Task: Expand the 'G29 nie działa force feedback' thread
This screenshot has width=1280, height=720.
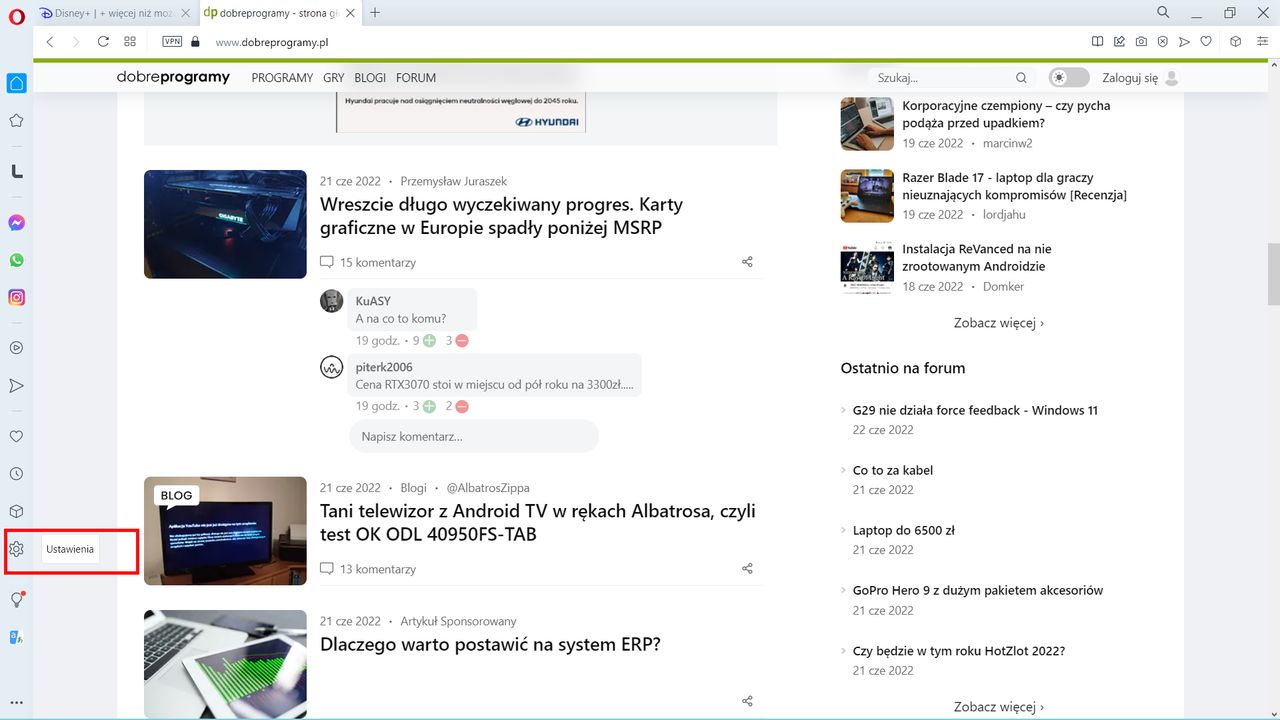Action: [975, 410]
